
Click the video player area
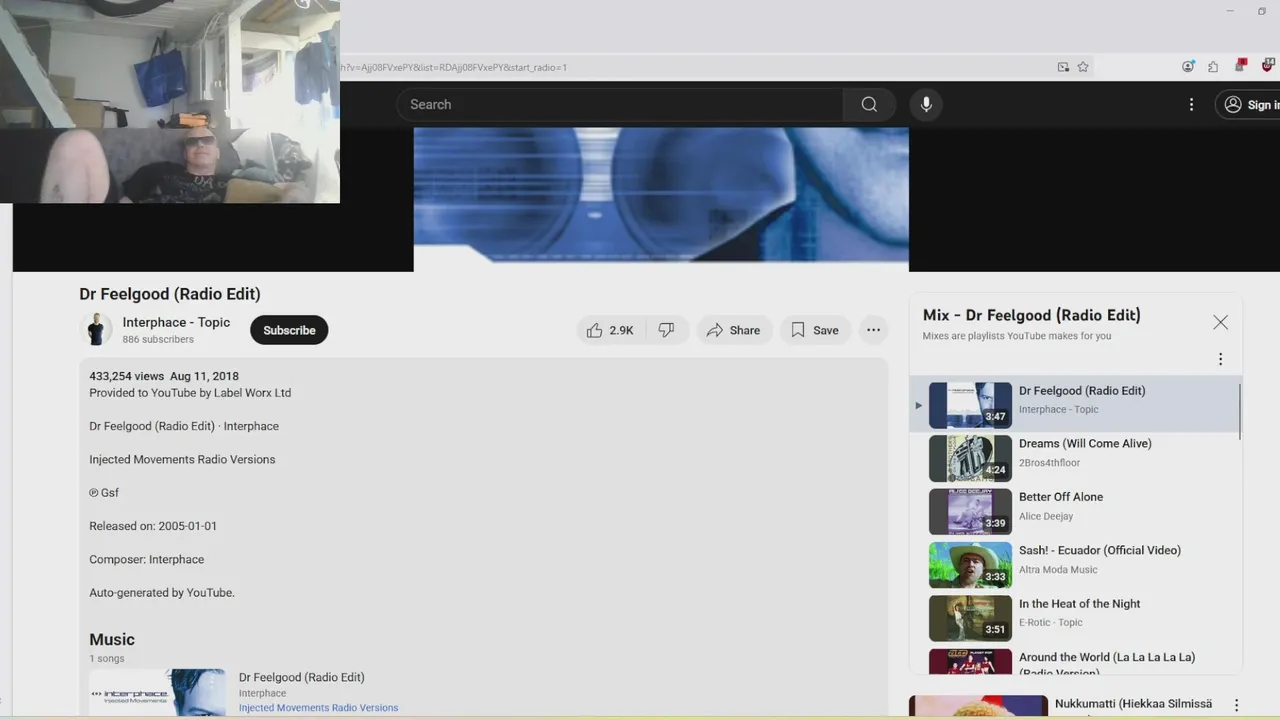[x=660, y=199]
